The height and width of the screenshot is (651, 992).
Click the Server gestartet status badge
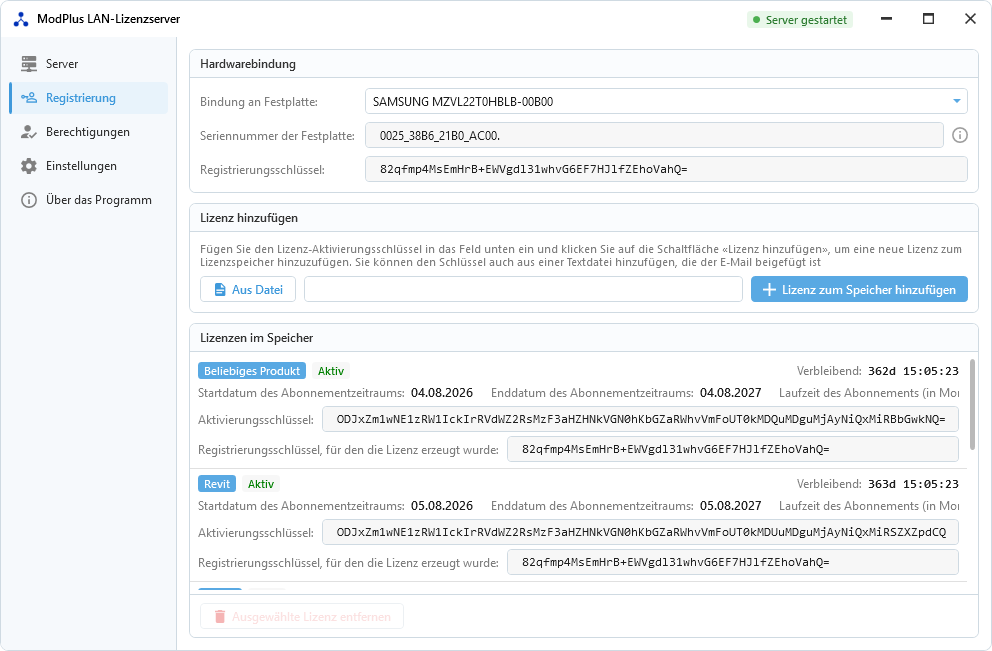pos(800,20)
